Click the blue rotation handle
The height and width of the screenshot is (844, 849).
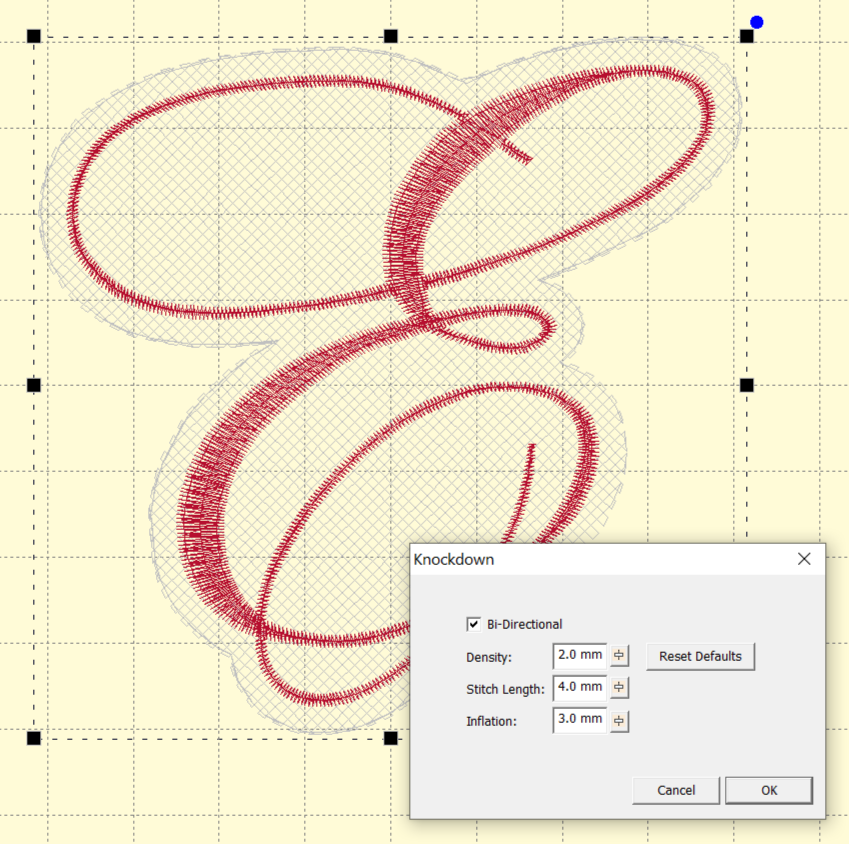coord(757,22)
